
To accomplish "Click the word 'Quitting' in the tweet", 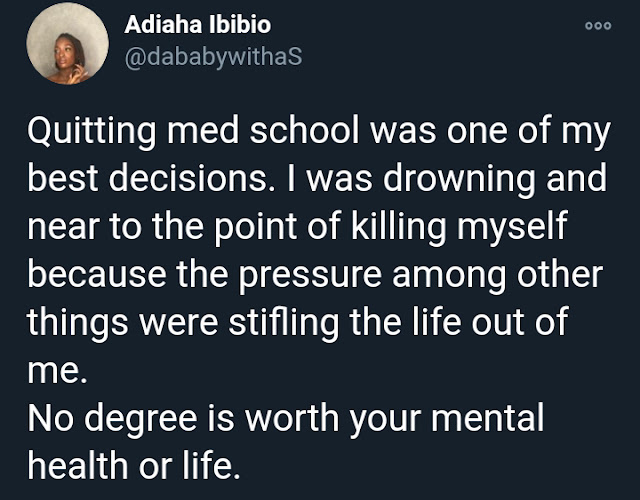I will click(91, 132).
